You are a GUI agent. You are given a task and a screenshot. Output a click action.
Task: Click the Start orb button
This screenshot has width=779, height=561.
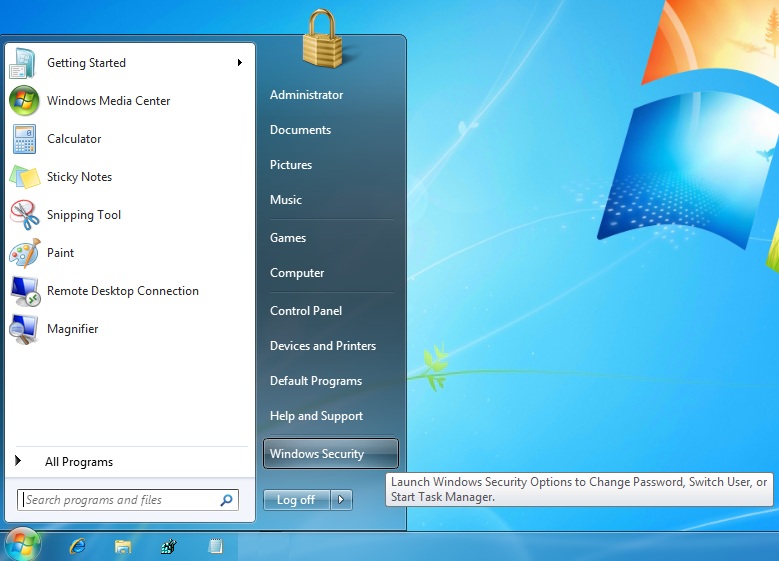tap(22, 545)
